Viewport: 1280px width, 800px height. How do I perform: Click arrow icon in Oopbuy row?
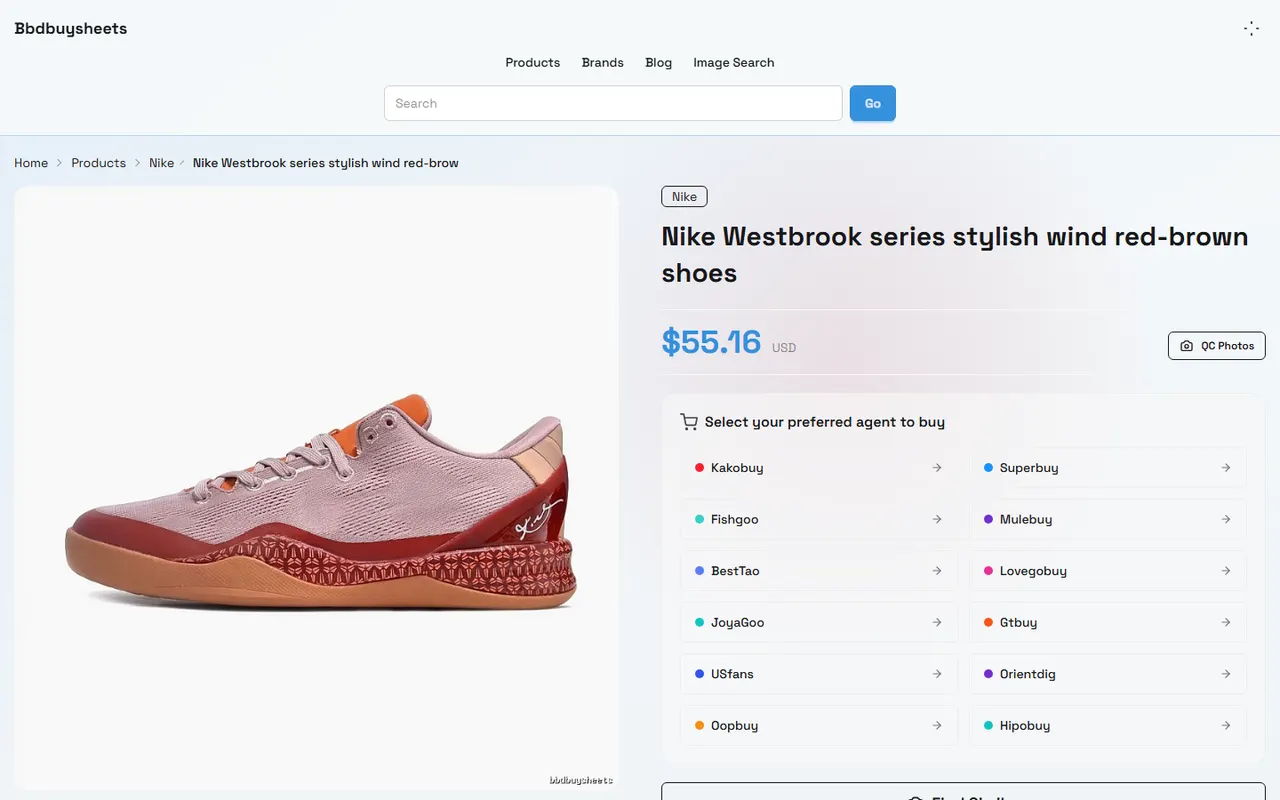[937, 726]
